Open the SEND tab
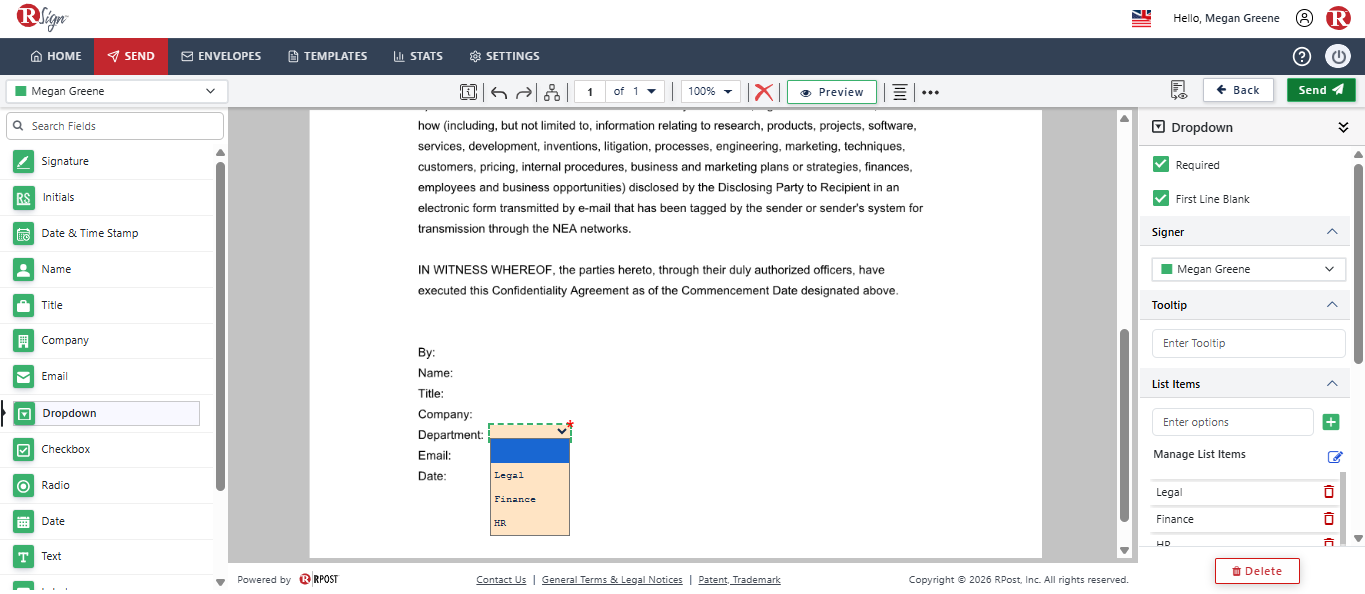1365x594 pixels. (130, 56)
